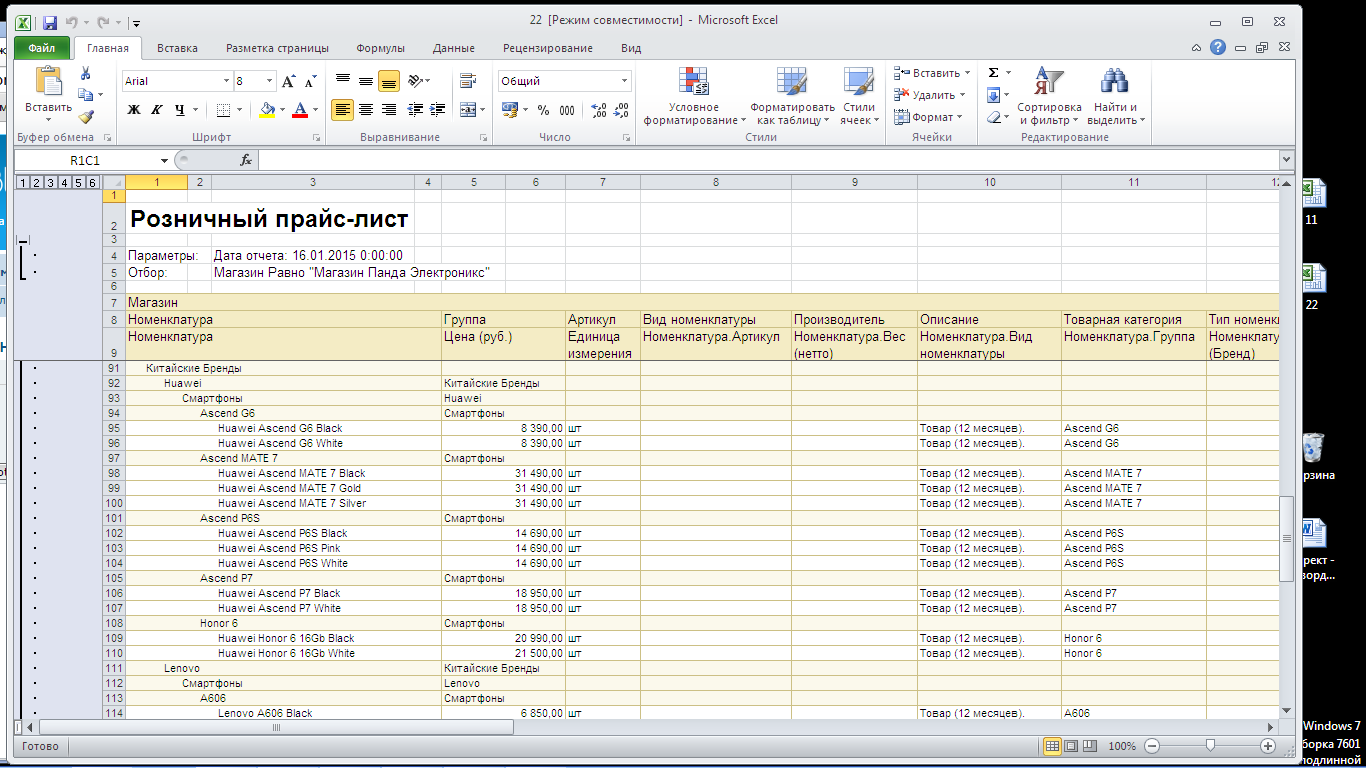Click the borders icon in font group
1366x768 pixels.
point(224,110)
